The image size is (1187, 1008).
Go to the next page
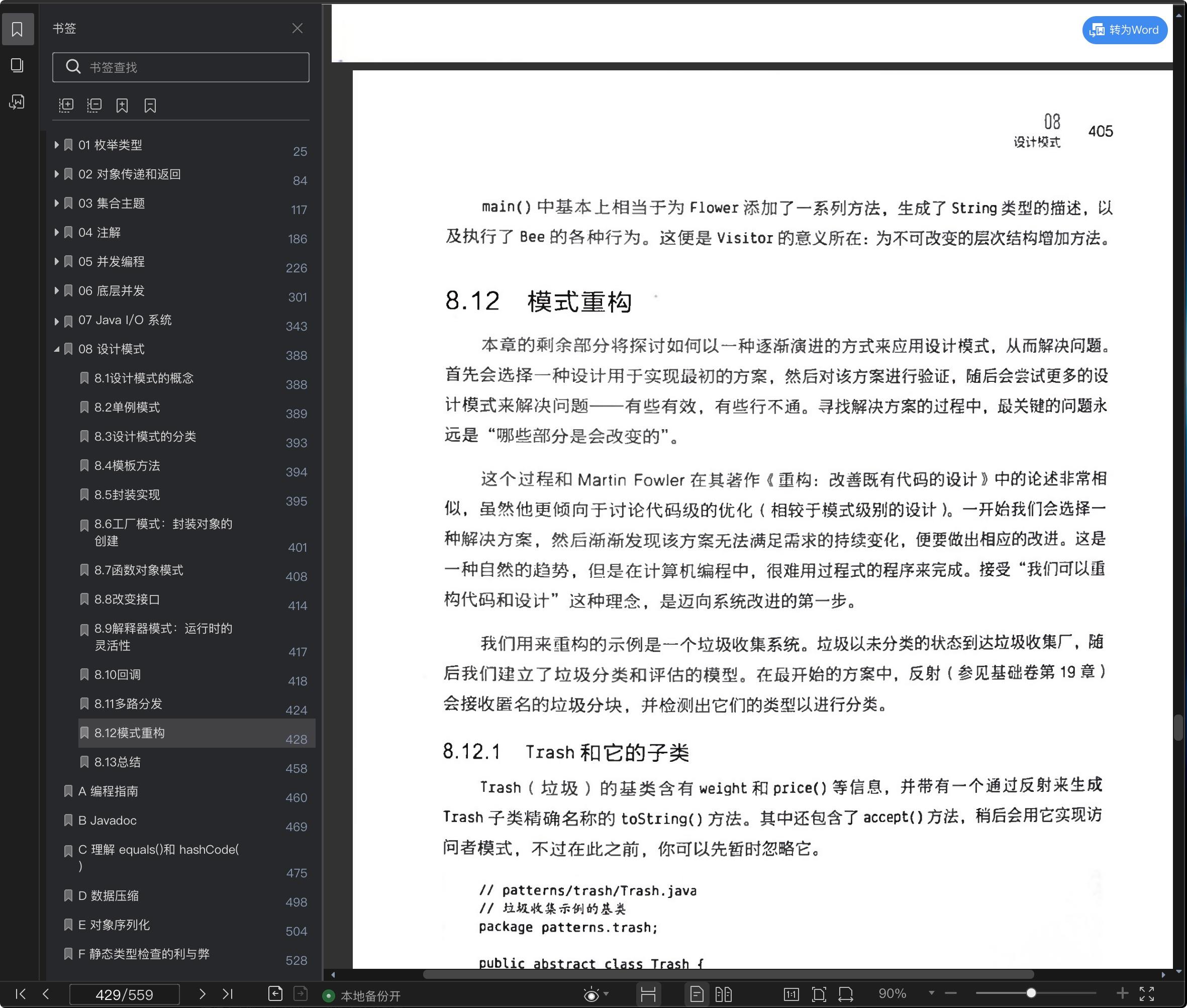(x=202, y=994)
